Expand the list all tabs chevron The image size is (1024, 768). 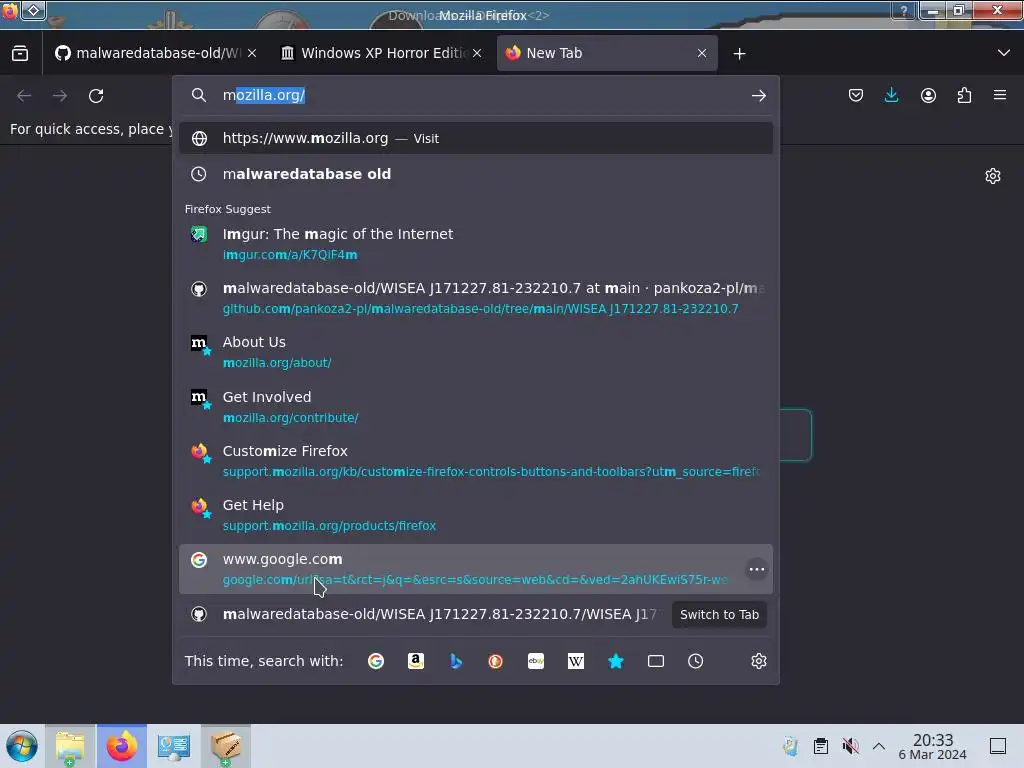tap(1004, 53)
